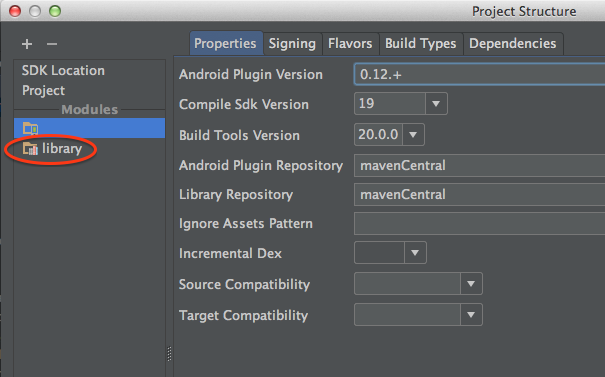Viewport: 605px width, 377px height.
Task: Switch to the Signing tab
Action: click(x=292, y=44)
